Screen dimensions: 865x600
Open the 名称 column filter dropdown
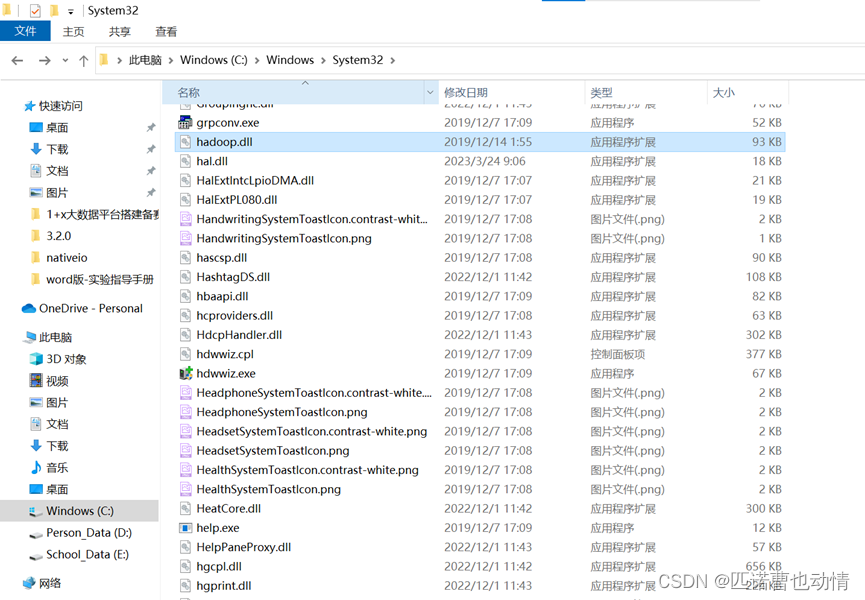click(x=430, y=92)
